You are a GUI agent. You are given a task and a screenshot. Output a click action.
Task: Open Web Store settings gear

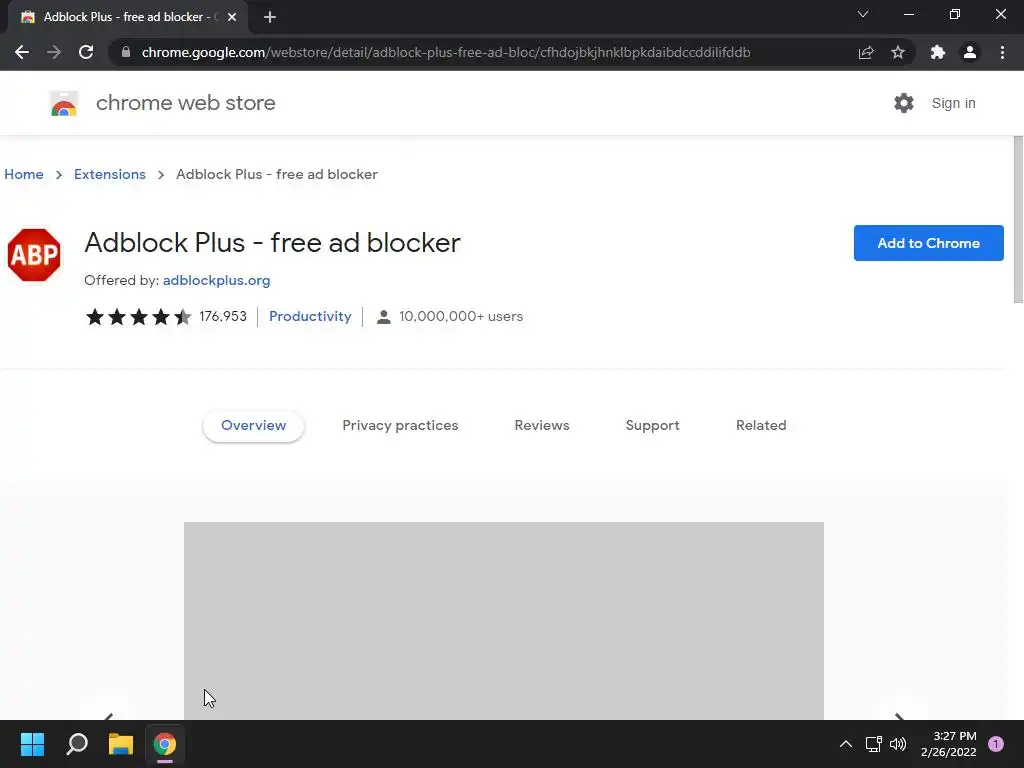(904, 103)
